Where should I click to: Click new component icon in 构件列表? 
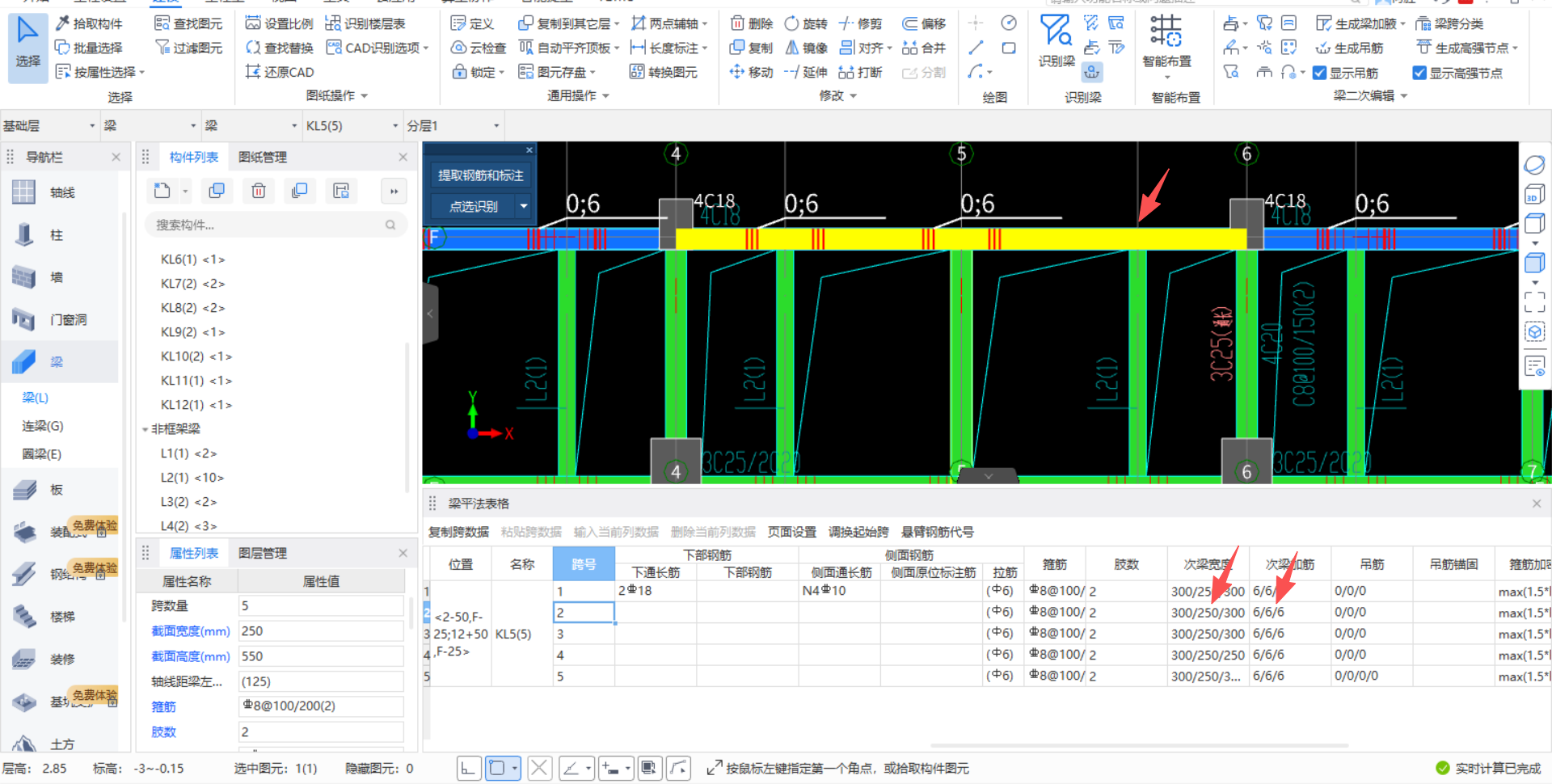(x=162, y=191)
